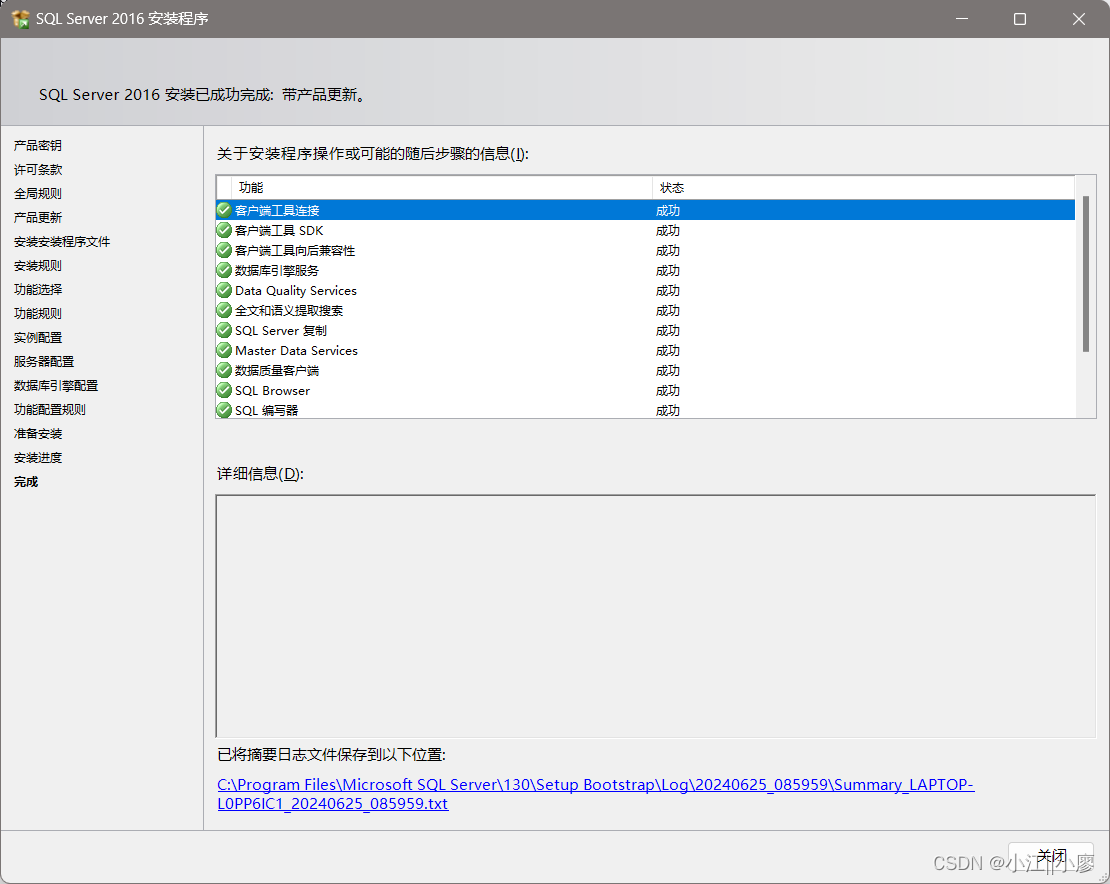The width and height of the screenshot is (1110, 884).
Task: Click the green check icon beside 数据库引擎服务
Action: pos(223,270)
